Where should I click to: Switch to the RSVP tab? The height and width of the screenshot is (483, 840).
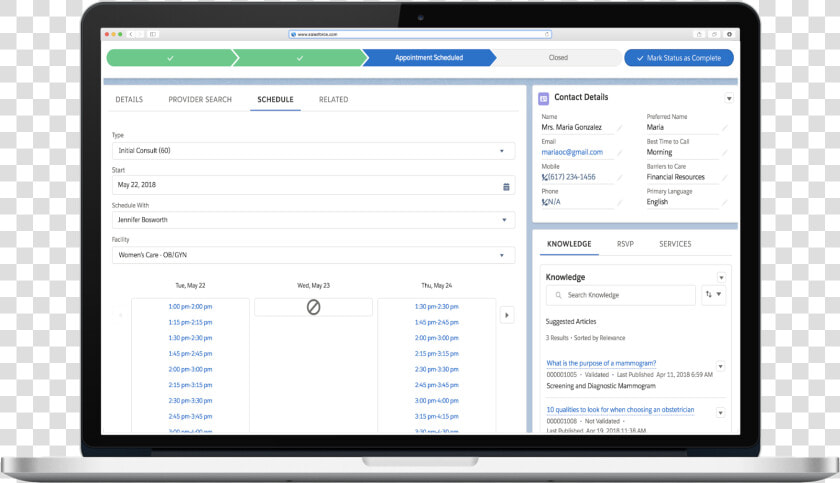point(625,244)
